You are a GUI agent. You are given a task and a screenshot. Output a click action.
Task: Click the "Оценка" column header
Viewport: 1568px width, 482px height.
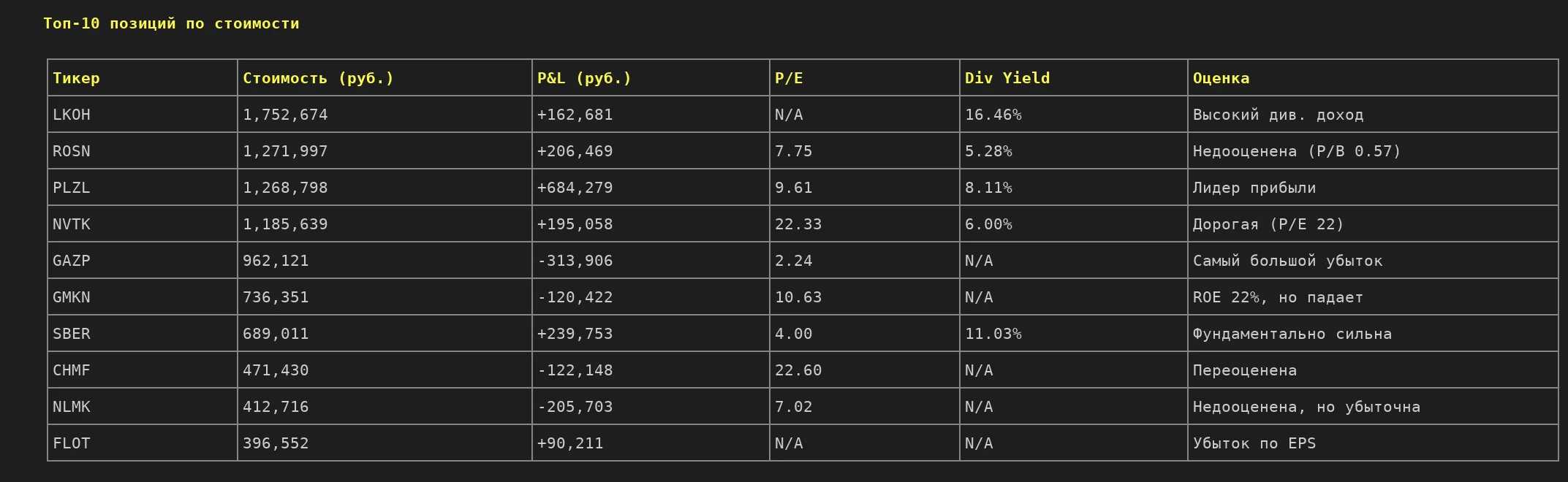(x=1221, y=78)
